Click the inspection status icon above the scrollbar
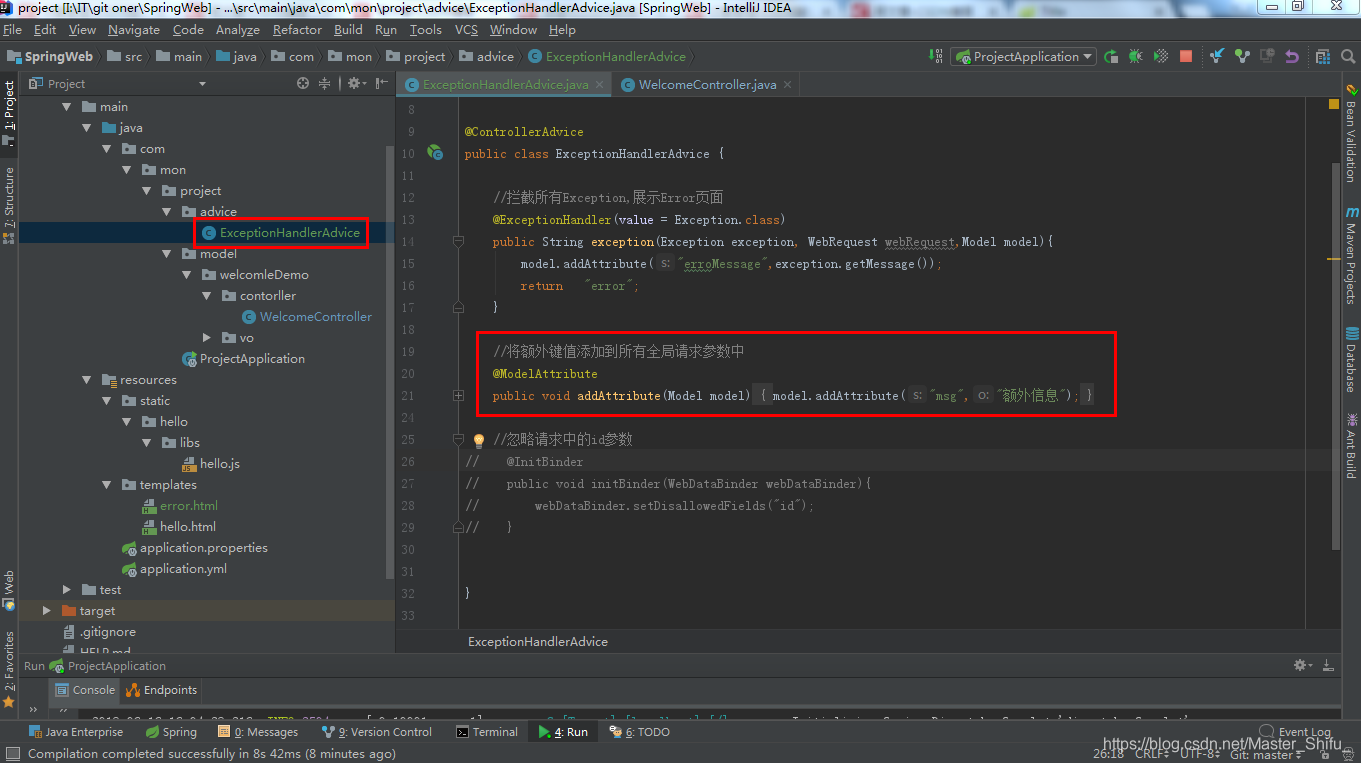This screenshot has height=763, width=1361. (x=1334, y=104)
